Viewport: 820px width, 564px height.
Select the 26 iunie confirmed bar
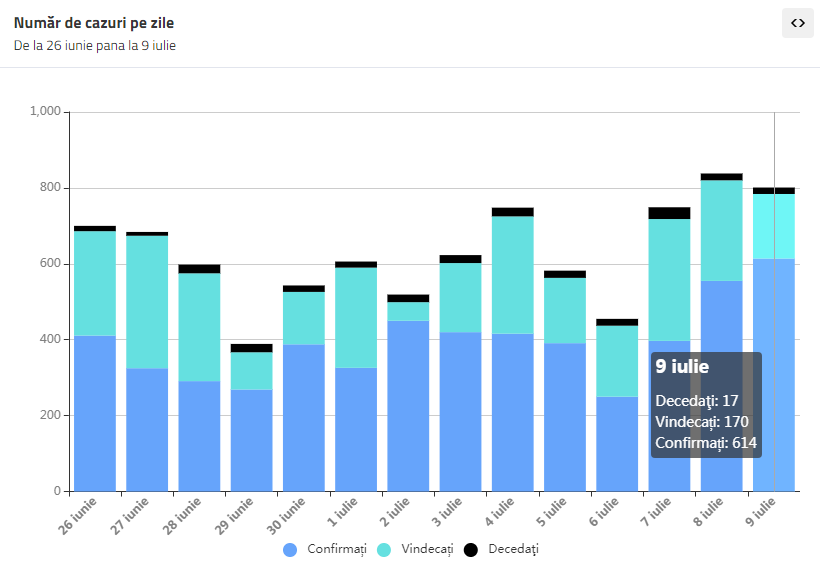point(95,413)
